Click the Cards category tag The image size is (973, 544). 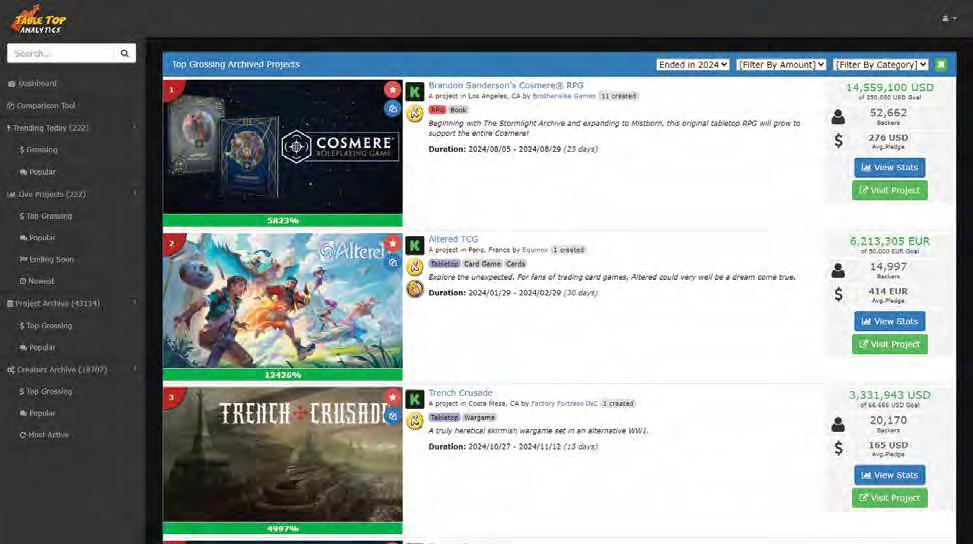[x=515, y=264]
